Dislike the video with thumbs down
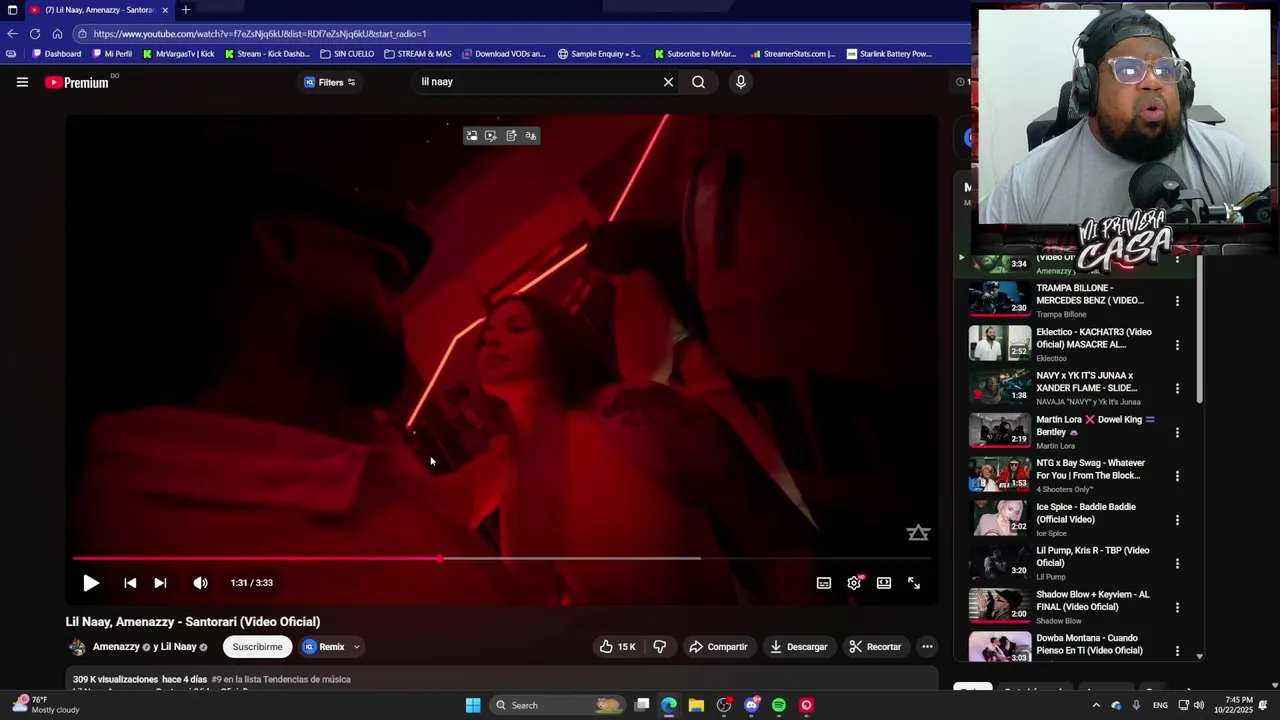This screenshot has width=1280, height=720. click(x=660, y=647)
